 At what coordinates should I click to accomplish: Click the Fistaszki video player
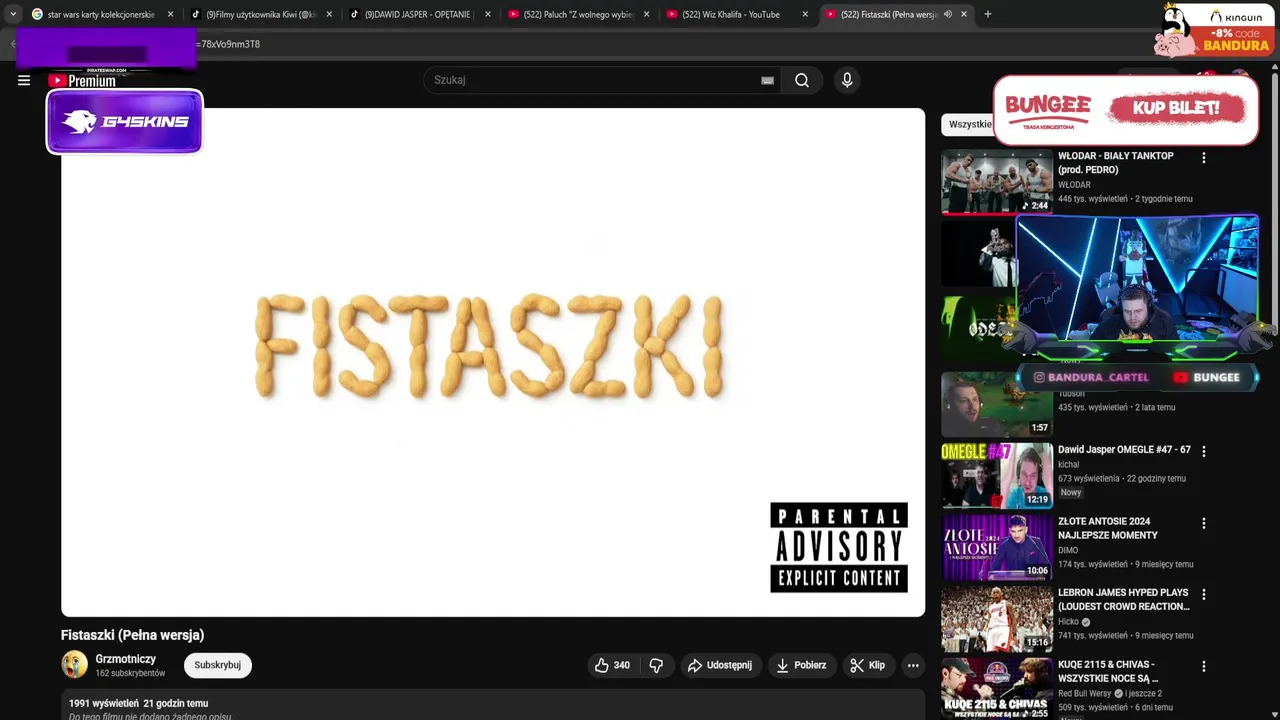tap(493, 362)
